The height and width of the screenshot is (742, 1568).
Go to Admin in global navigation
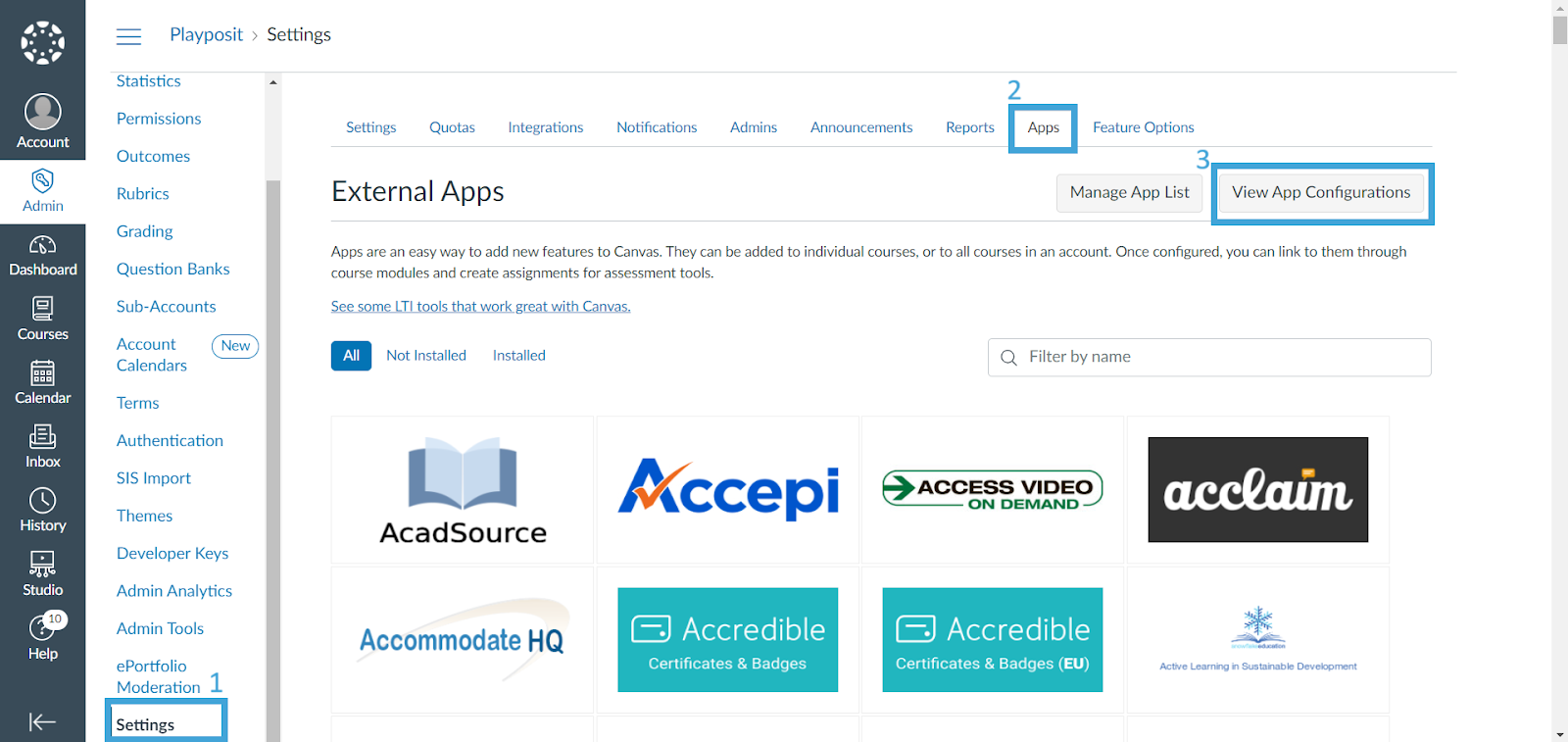(x=42, y=191)
